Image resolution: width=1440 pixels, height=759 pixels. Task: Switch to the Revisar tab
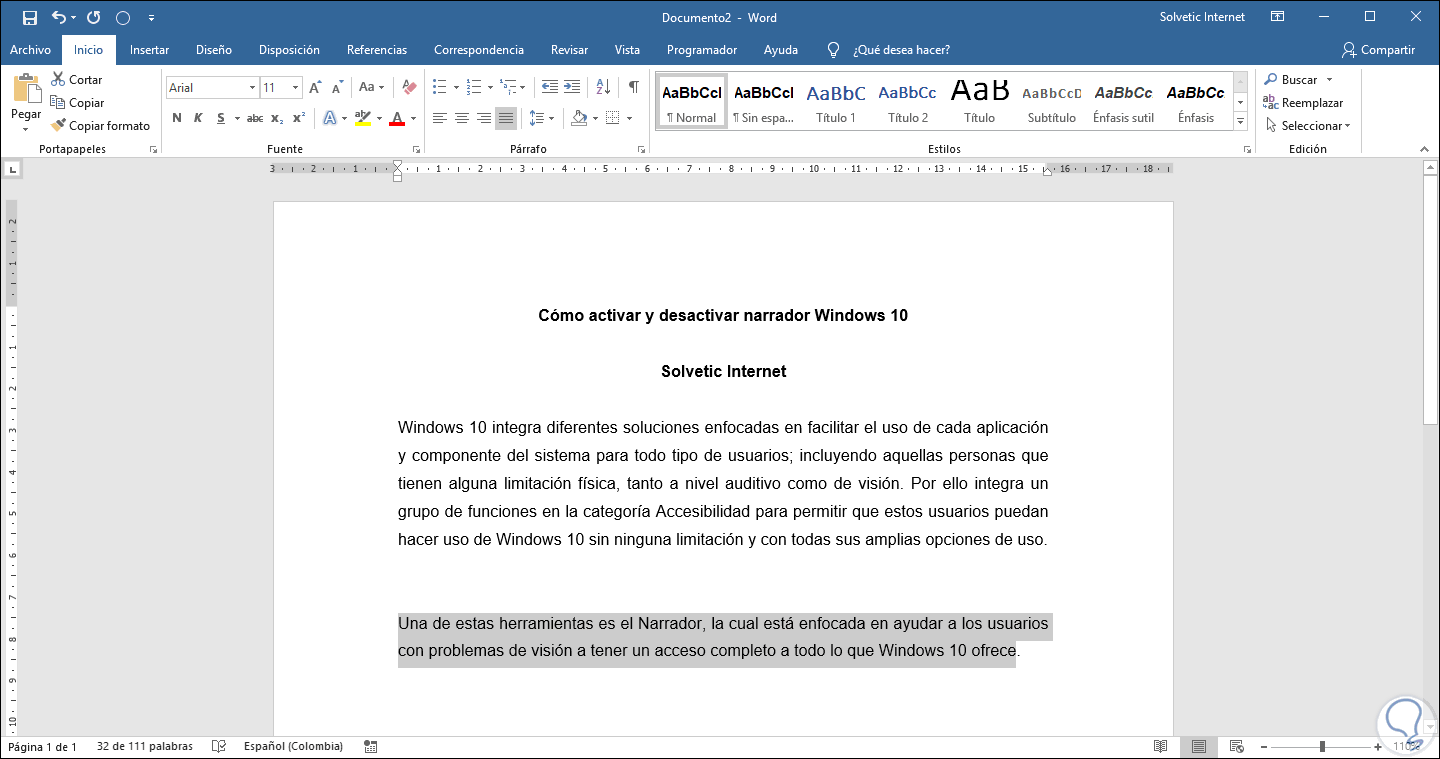click(570, 50)
